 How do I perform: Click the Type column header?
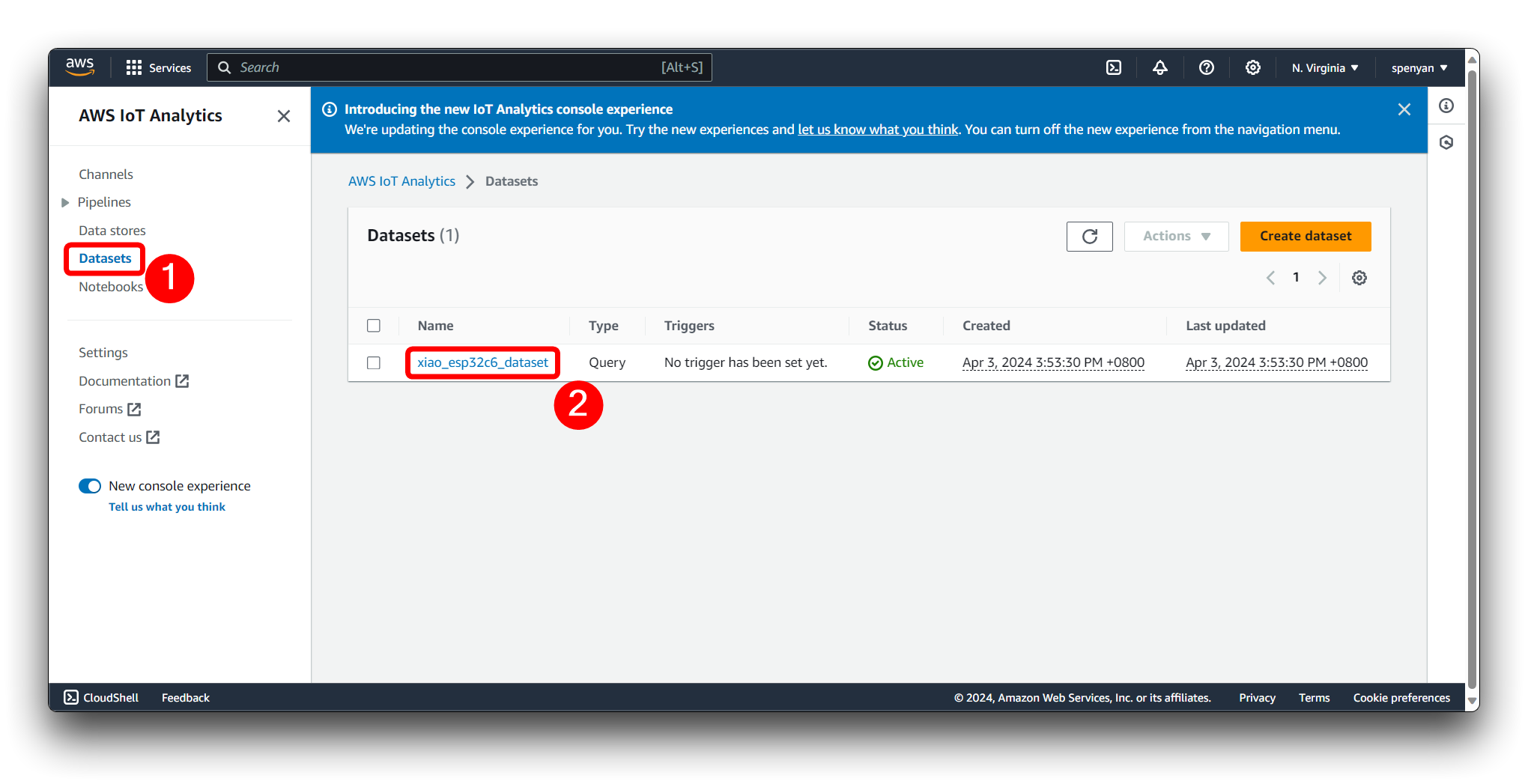[x=604, y=326]
